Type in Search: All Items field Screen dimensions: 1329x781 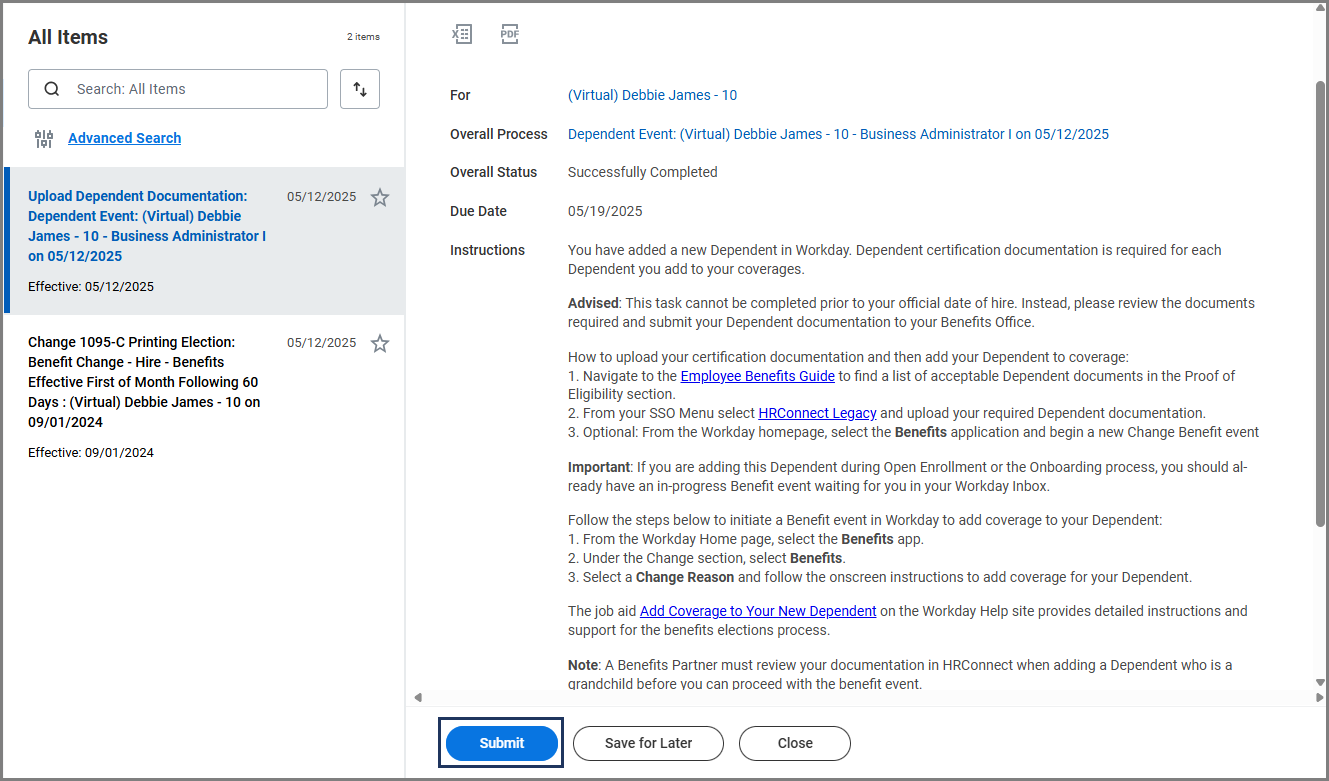tap(195, 89)
